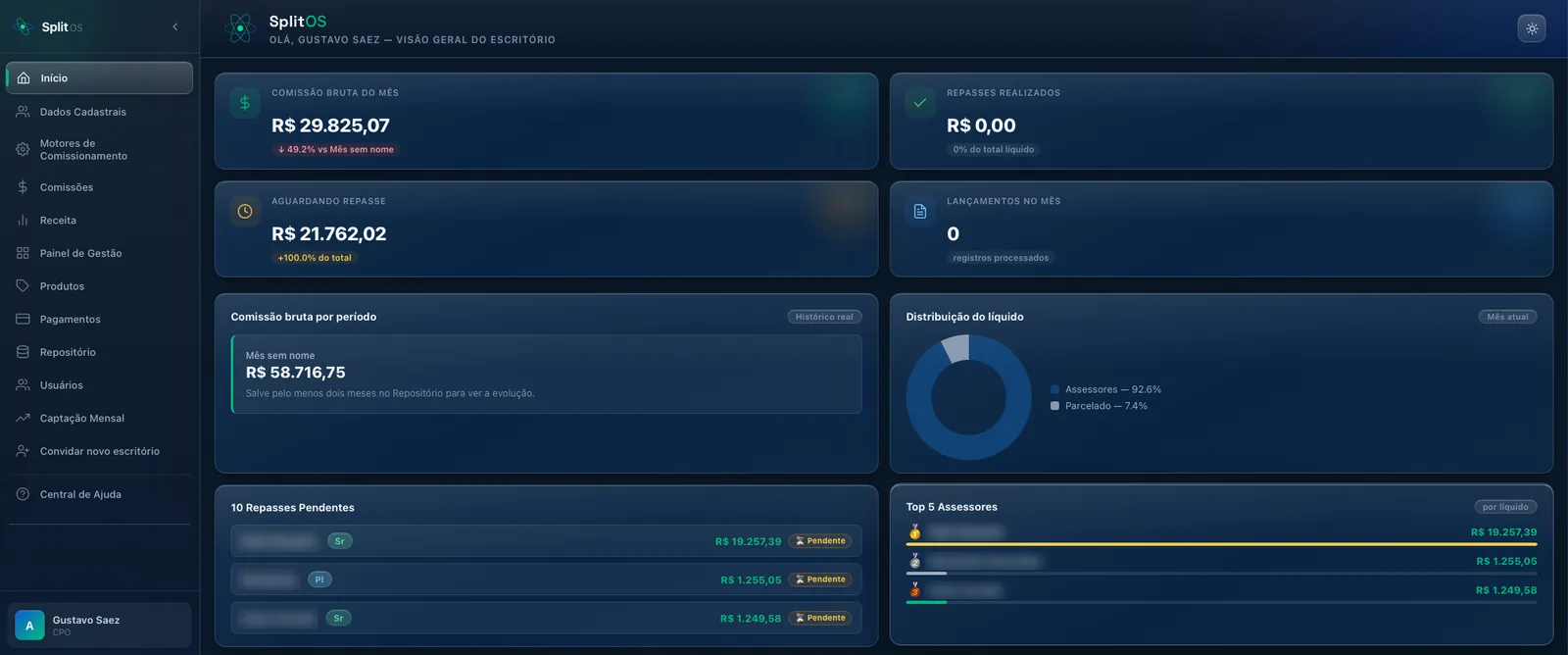Click Pendente status on R$ 1.255,05 row
Image resolution: width=1568 pixels, height=655 pixels.
820,579
